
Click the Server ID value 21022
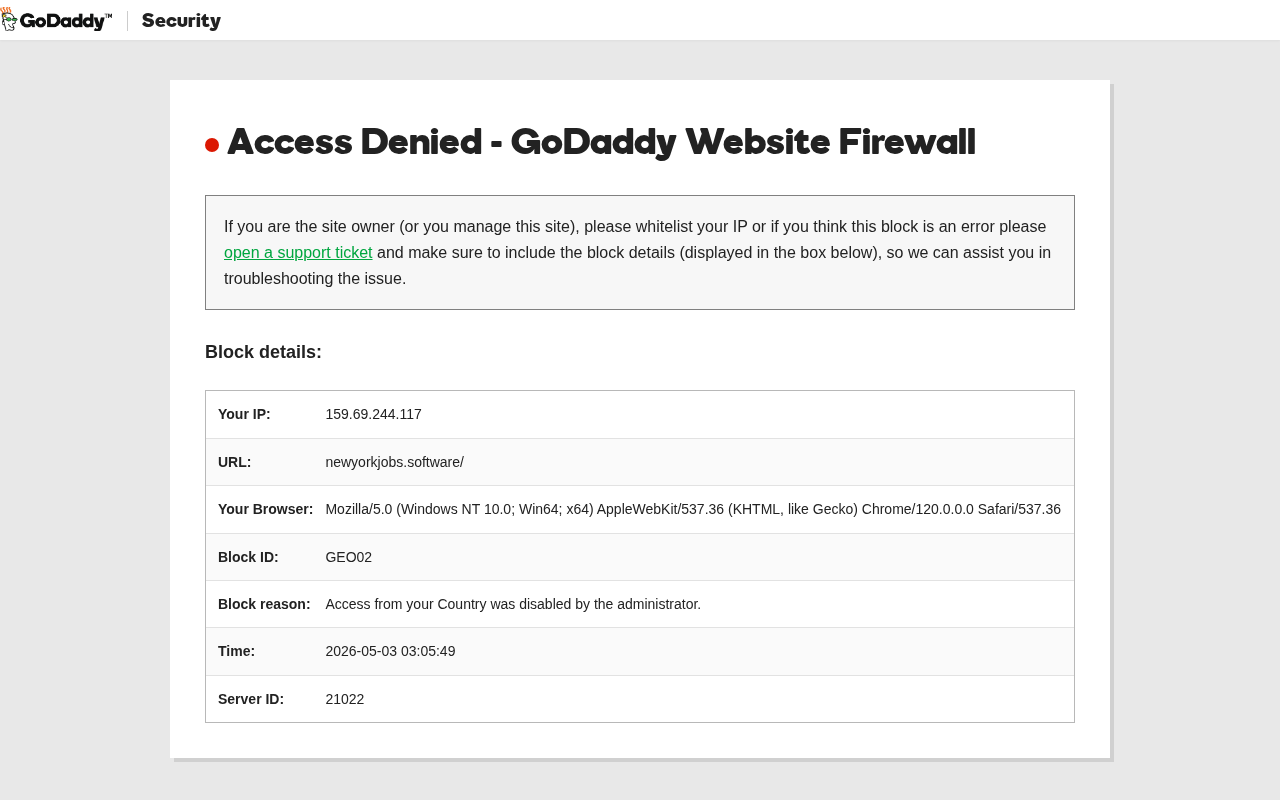click(344, 699)
